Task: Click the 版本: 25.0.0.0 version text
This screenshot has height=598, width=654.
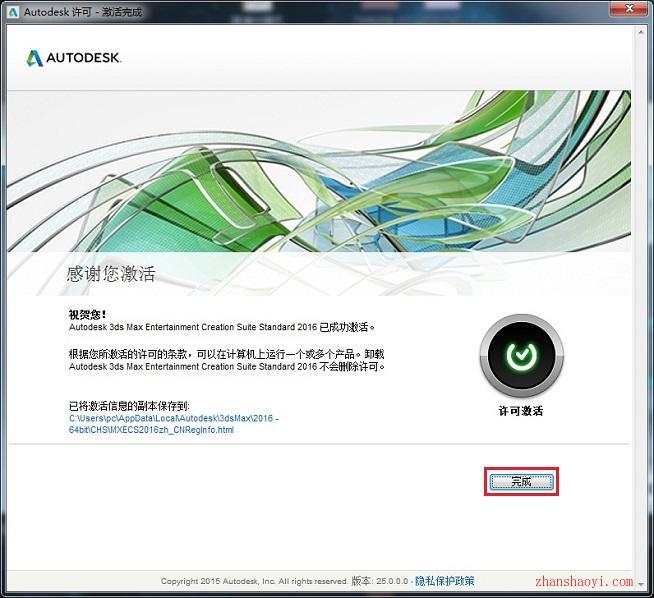Action: [x=380, y=580]
